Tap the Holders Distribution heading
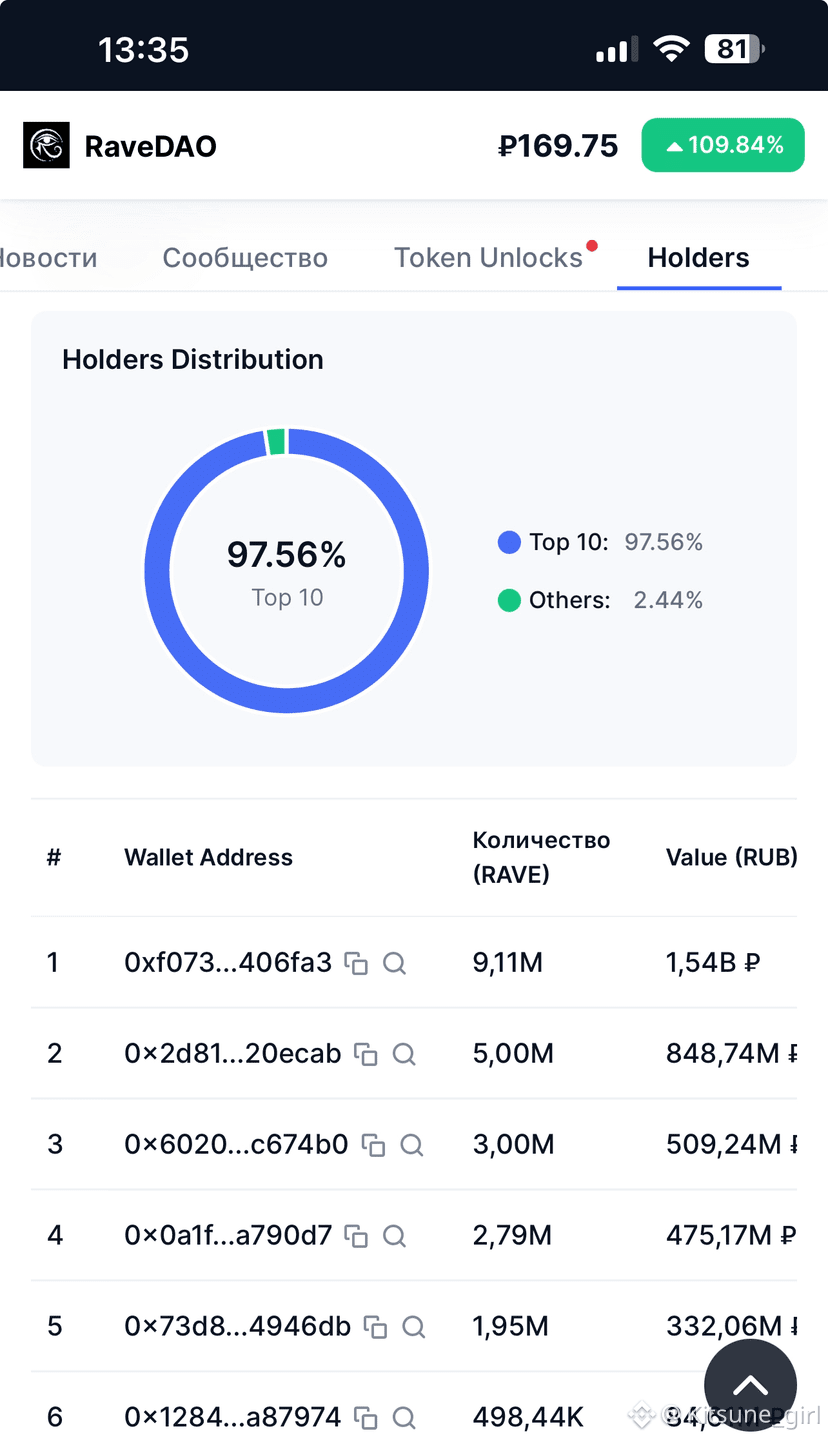This screenshot has height=1440, width=828. pyautogui.click(x=193, y=360)
